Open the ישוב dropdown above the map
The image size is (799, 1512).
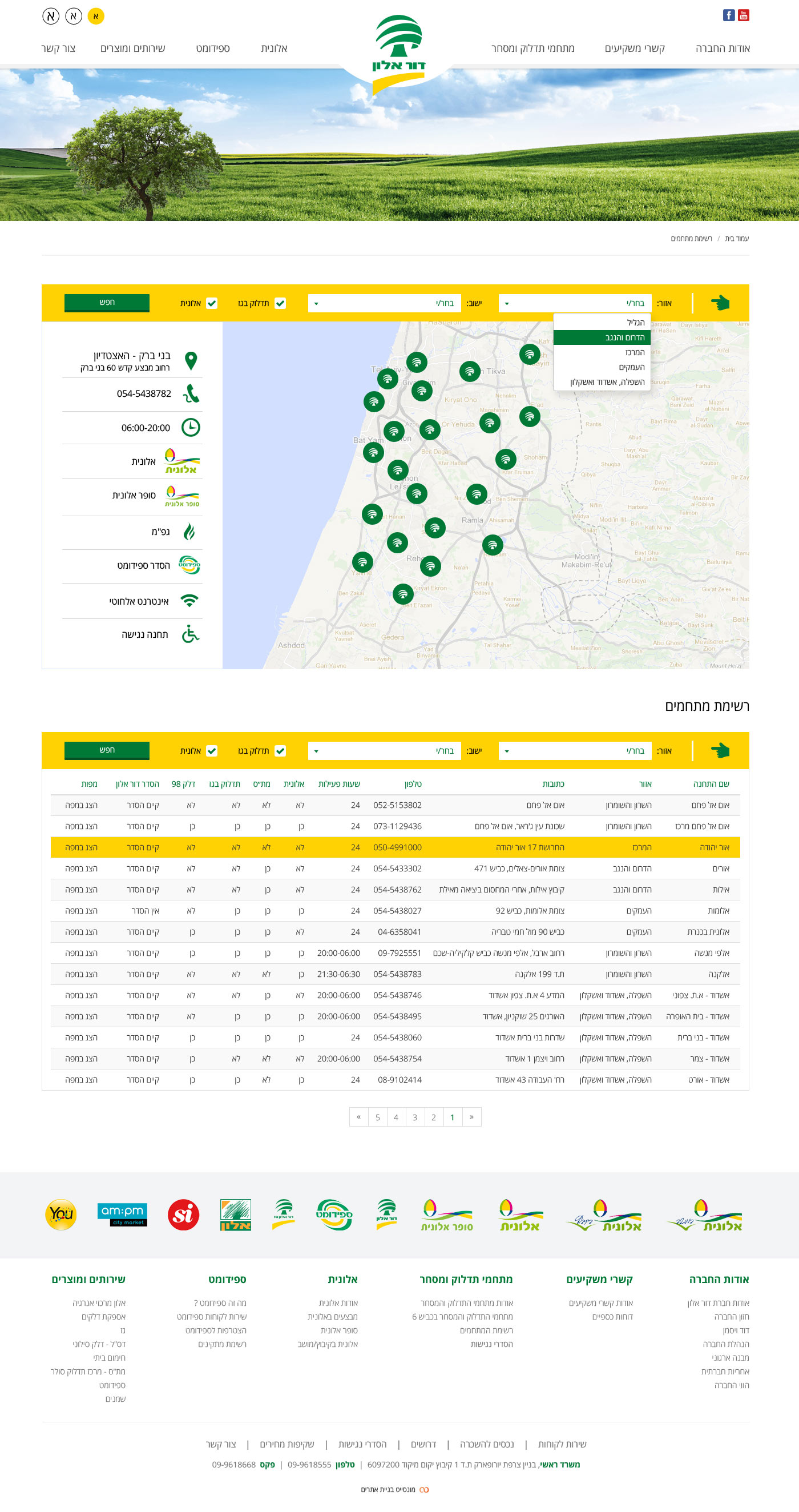[384, 303]
